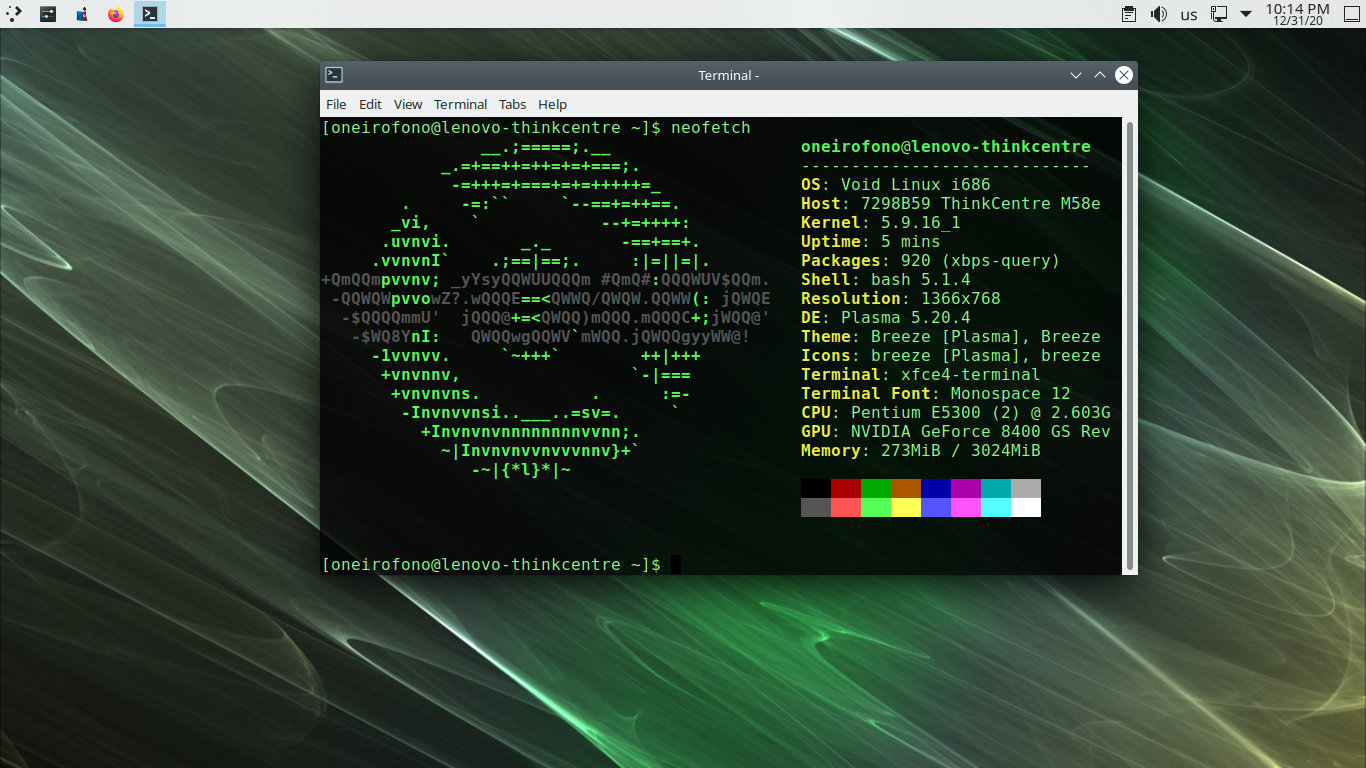Click the 'Shell: bash 5.1.4' line
The width and height of the screenshot is (1366, 768).
coord(886,279)
